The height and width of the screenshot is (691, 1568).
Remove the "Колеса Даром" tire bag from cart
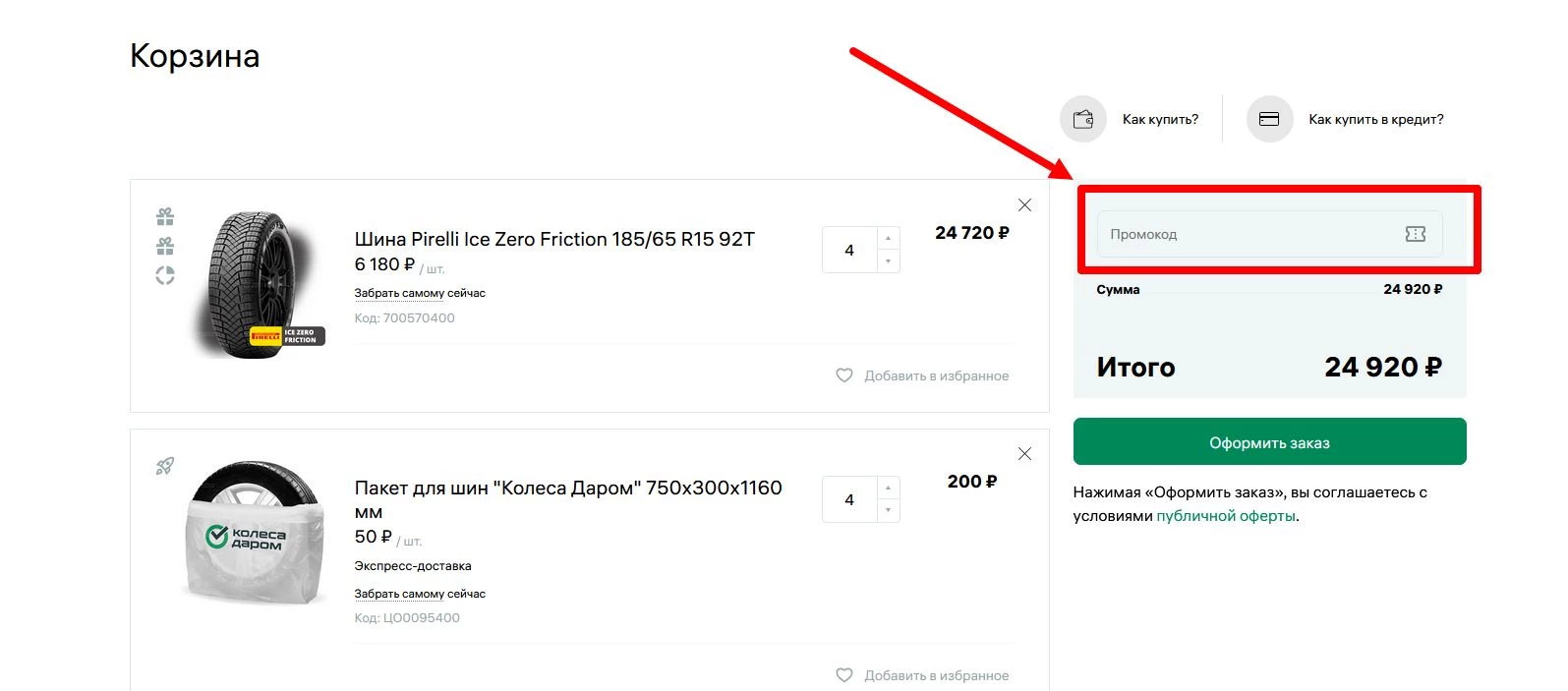tap(1024, 453)
